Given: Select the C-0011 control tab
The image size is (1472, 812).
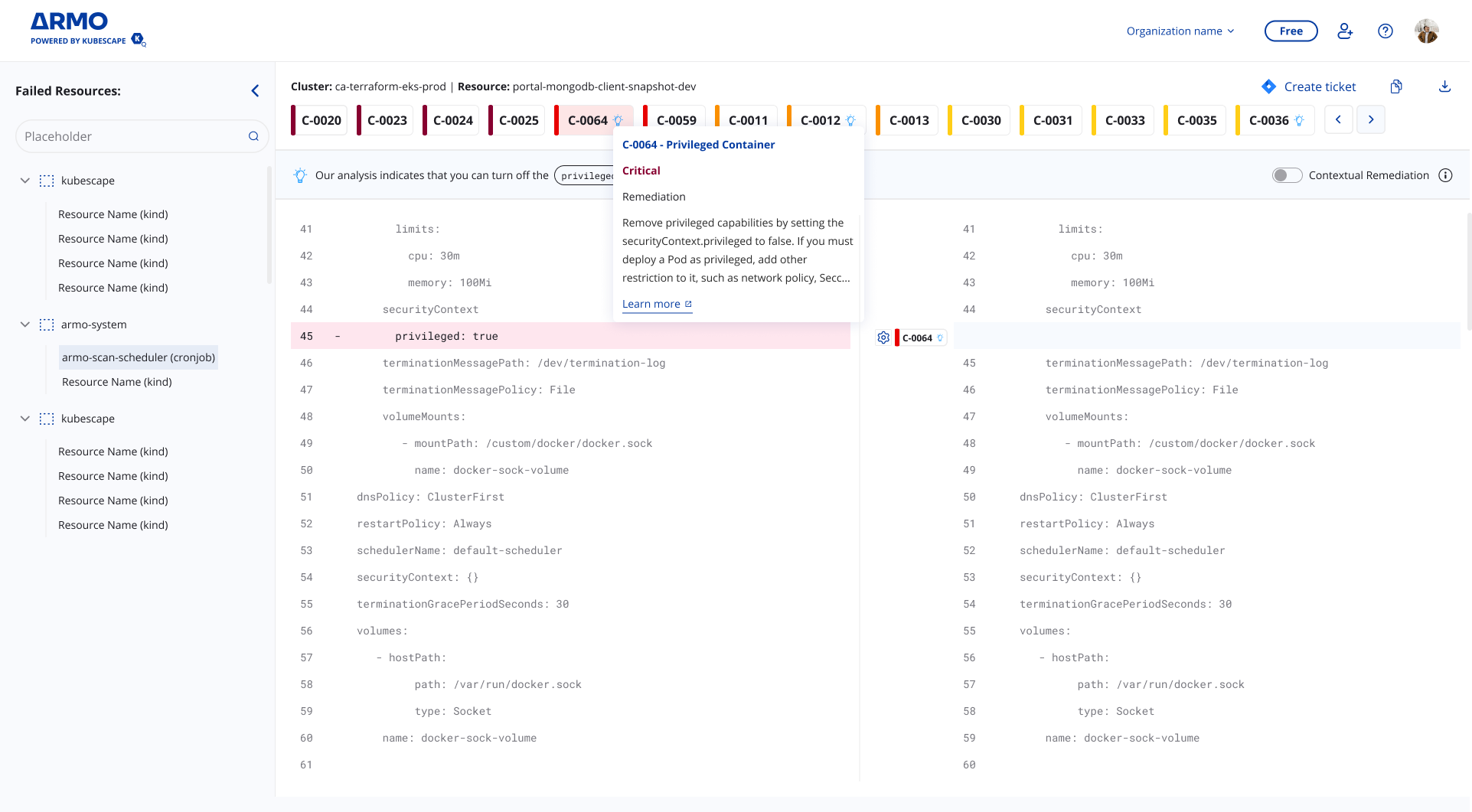Looking at the screenshot, I should click(746, 120).
